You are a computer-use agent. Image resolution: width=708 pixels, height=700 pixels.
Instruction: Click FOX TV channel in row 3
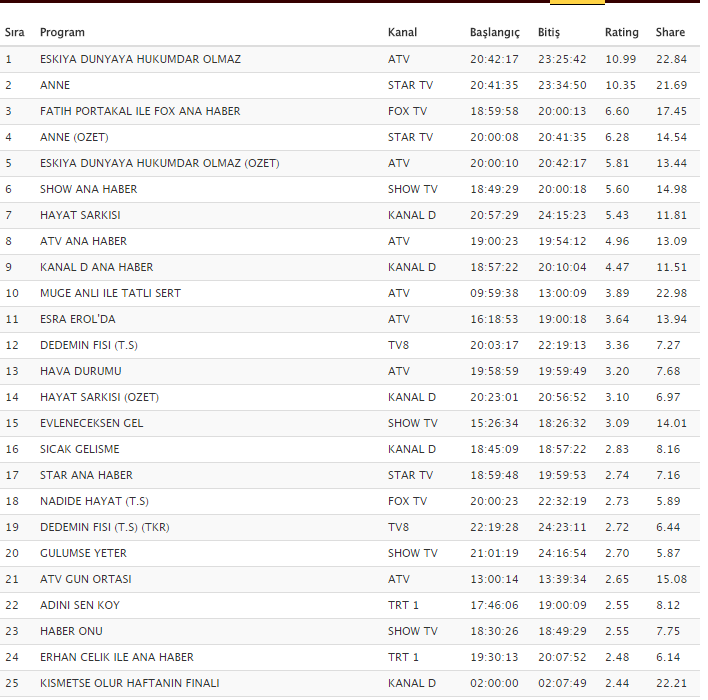point(407,111)
